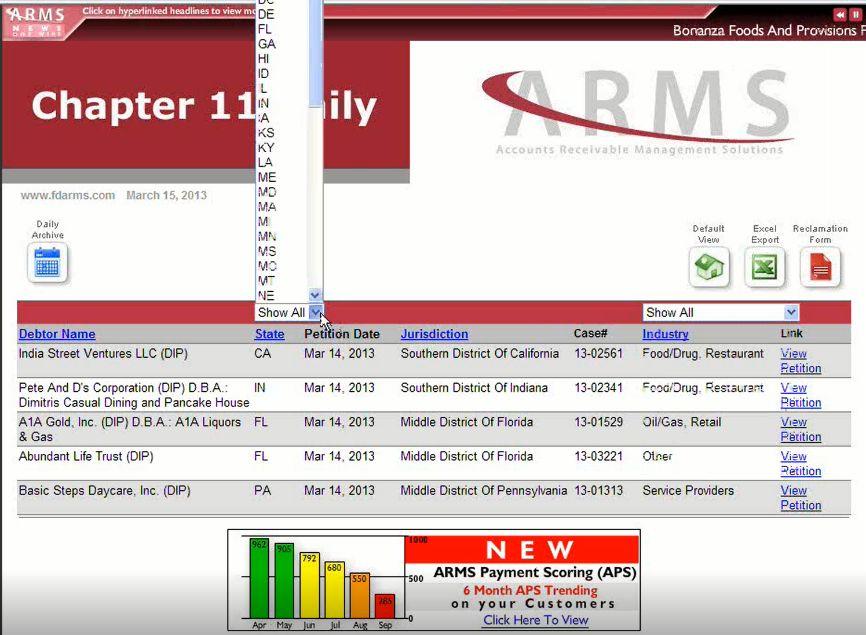
Task: Click case number 13-01313
Action: (599, 490)
